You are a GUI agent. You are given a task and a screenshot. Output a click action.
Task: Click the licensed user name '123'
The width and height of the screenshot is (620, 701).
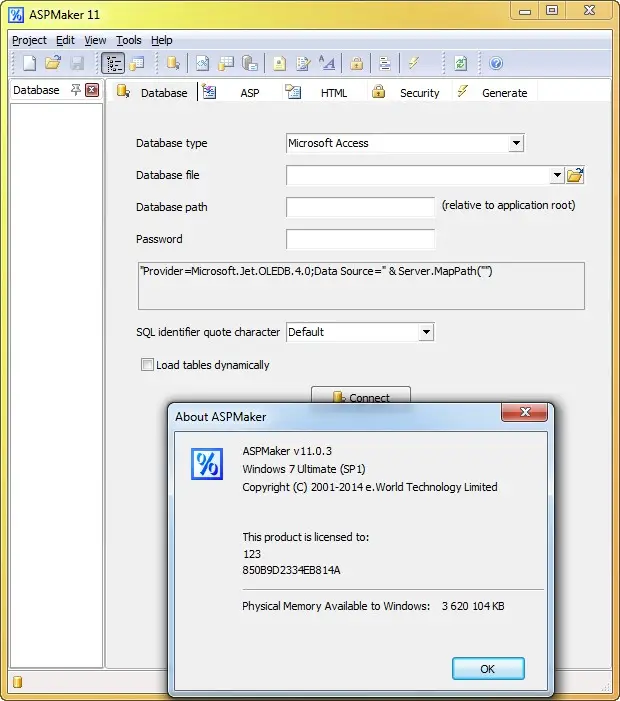tap(252, 554)
